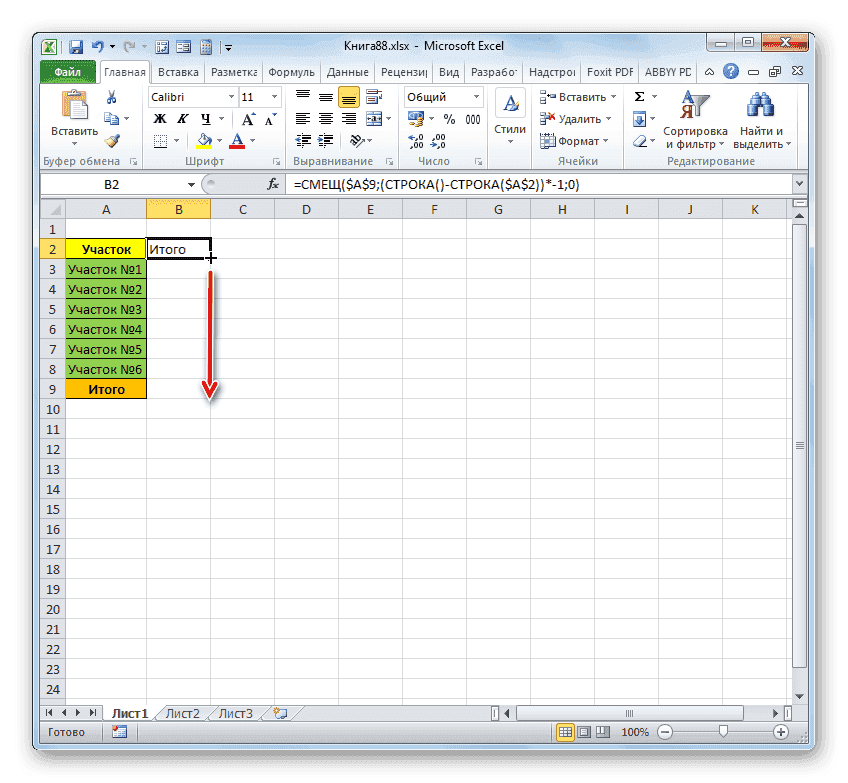Toggle wrap text alignment icon
Viewport: 848px width, 783px height.
374,97
